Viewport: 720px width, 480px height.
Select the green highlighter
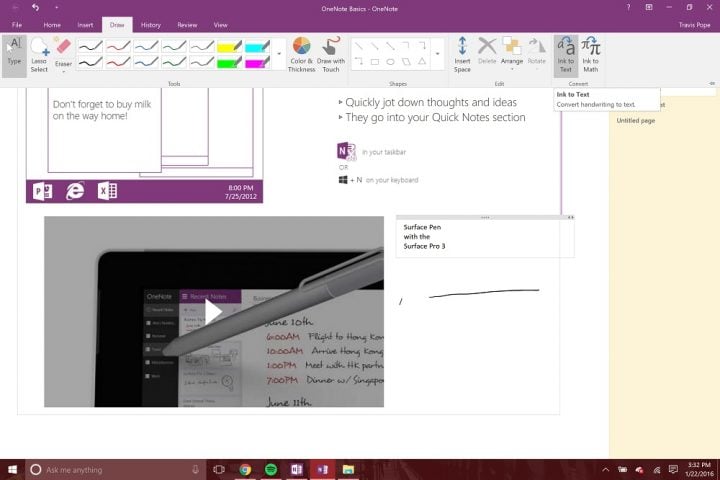pyautogui.click(x=229, y=62)
